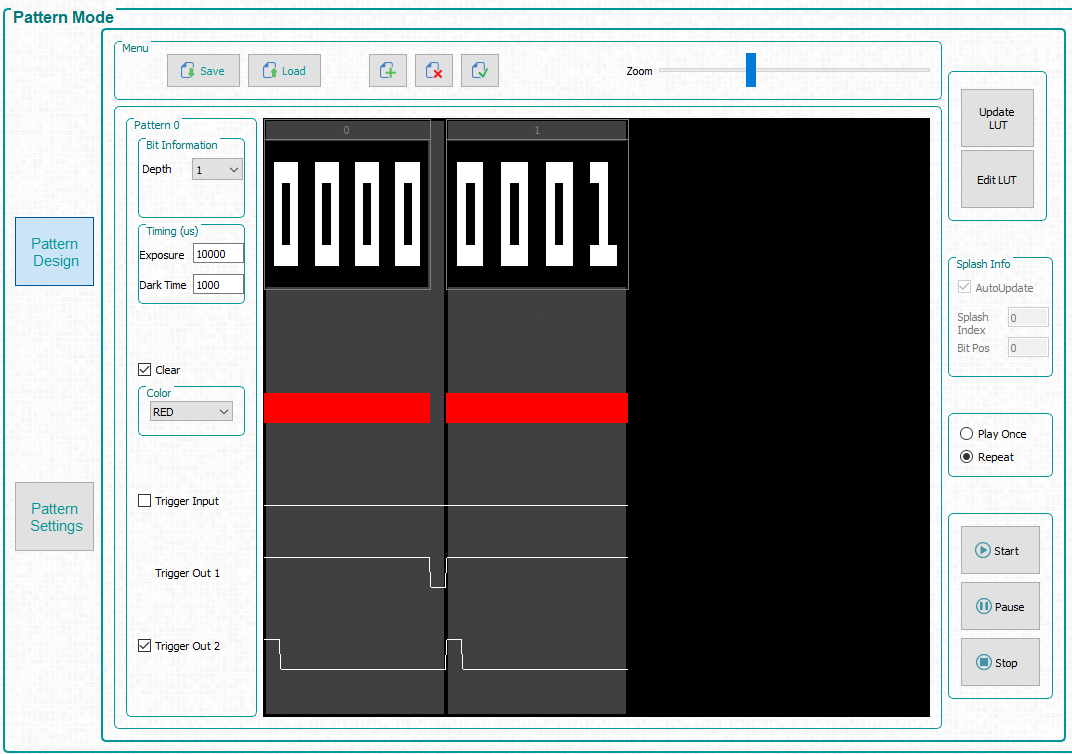Open the Depth dropdown
Image resolution: width=1072 pixels, height=754 pixels.
(217, 170)
